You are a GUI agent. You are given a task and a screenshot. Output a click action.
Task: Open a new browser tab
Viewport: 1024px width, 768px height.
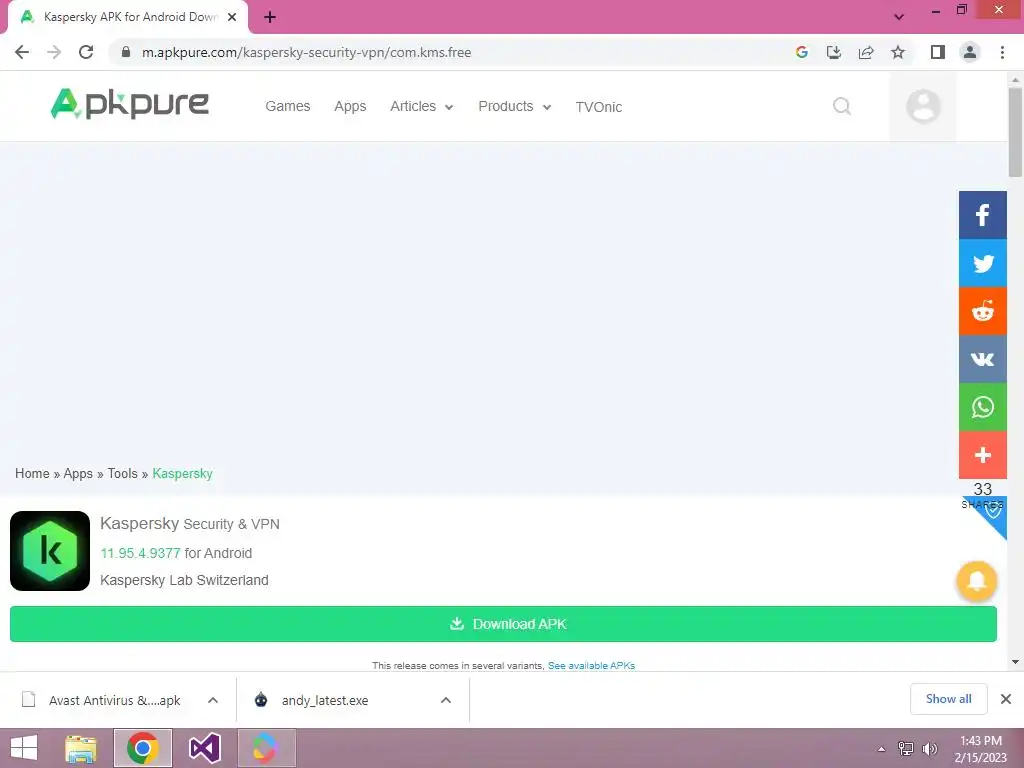(x=270, y=17)
